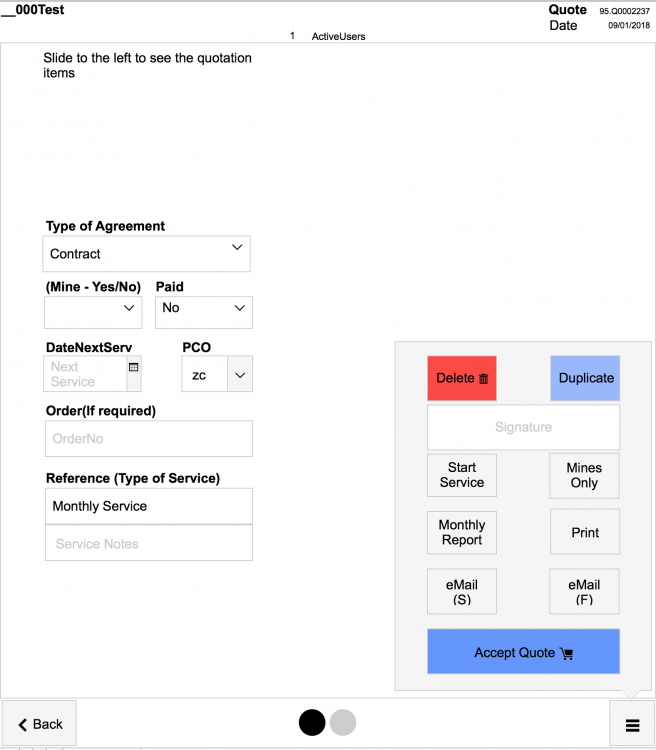The image size is (656, 750).
Task: Select the Mines Only option
Action: click(x=584, y=475)
